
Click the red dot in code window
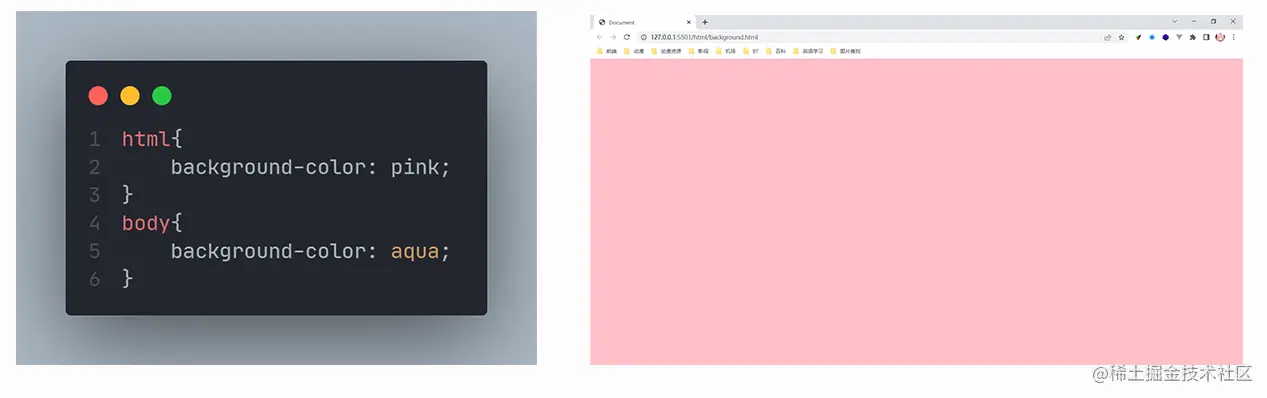click(98, 96)
